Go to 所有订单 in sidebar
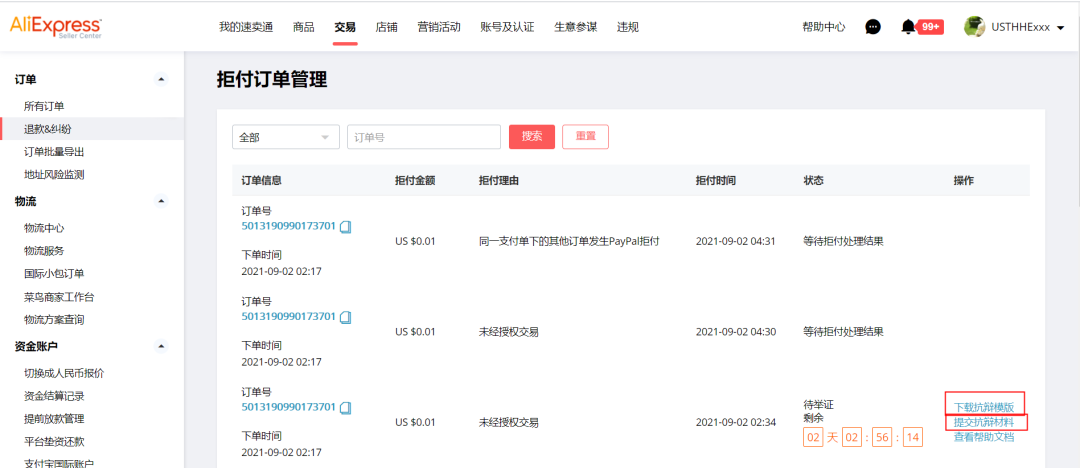The image size is (1080, 468). click(x=44, y=106)
